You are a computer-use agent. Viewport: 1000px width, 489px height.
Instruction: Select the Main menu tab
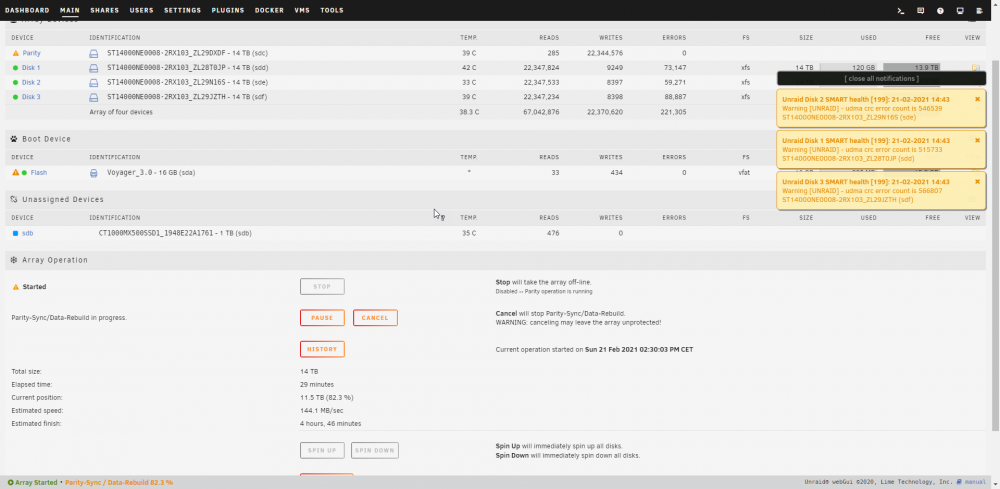pos(70,11)
